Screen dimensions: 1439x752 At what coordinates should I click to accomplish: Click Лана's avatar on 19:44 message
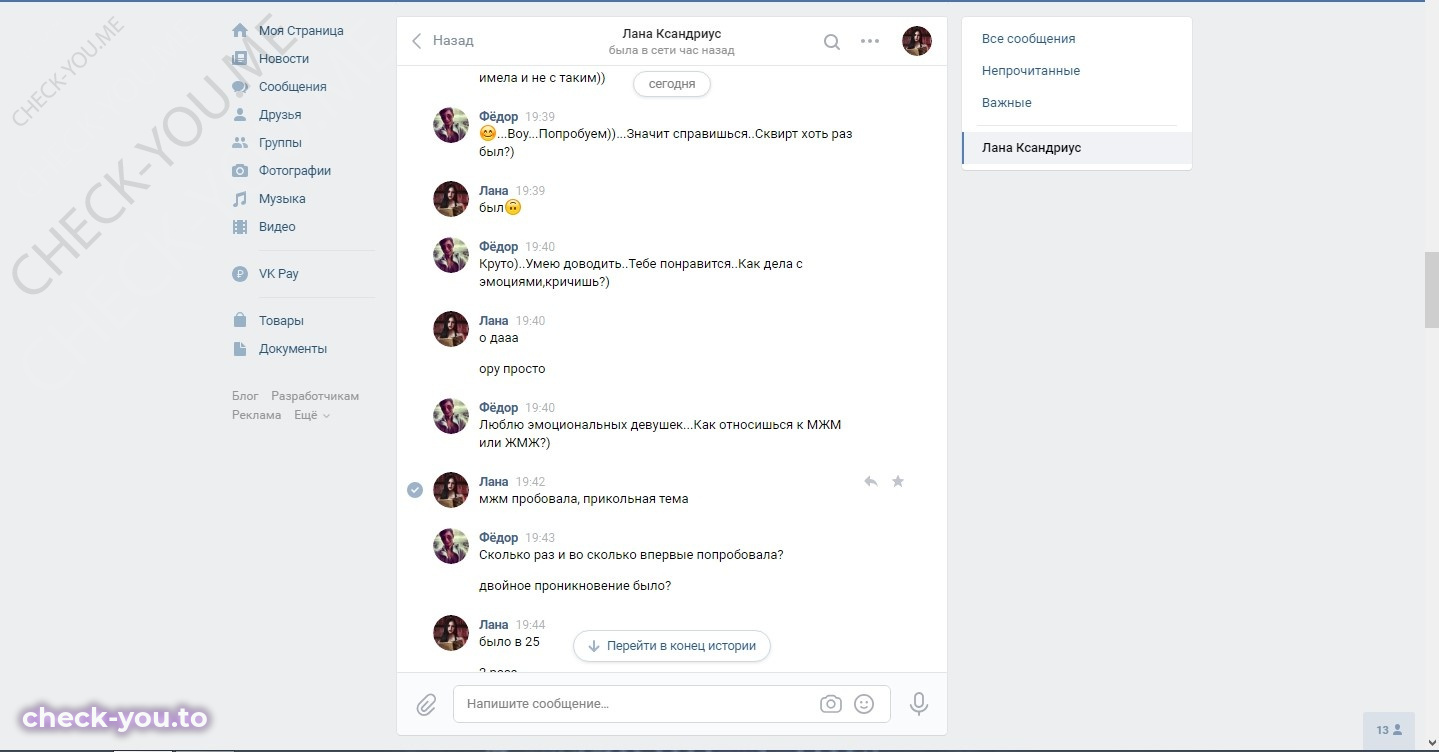pyautogui.click(x=451, y=633)
